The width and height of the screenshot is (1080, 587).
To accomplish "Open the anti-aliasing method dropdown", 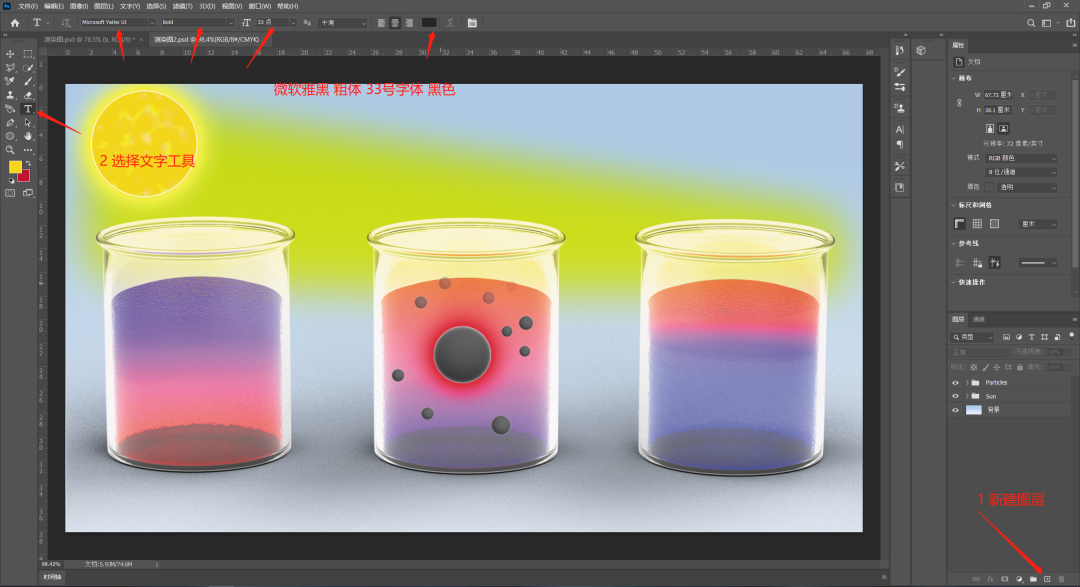I will pos(343,23).
